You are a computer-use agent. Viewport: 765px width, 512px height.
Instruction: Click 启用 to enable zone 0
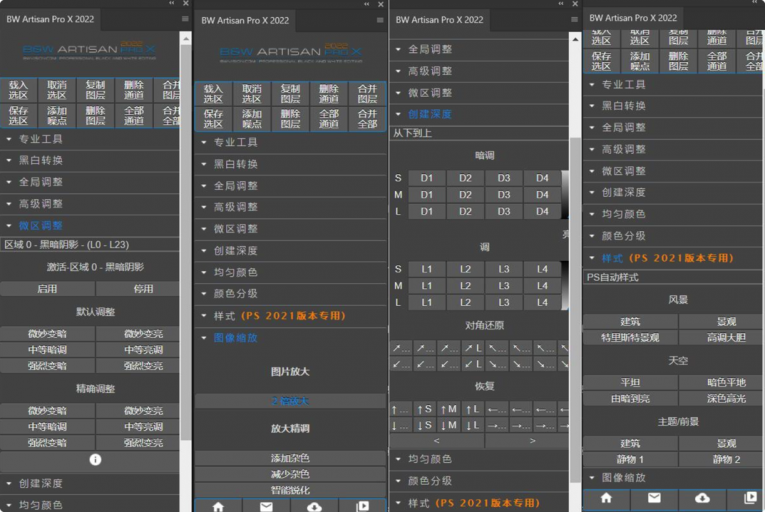click(x=47, y=288)
